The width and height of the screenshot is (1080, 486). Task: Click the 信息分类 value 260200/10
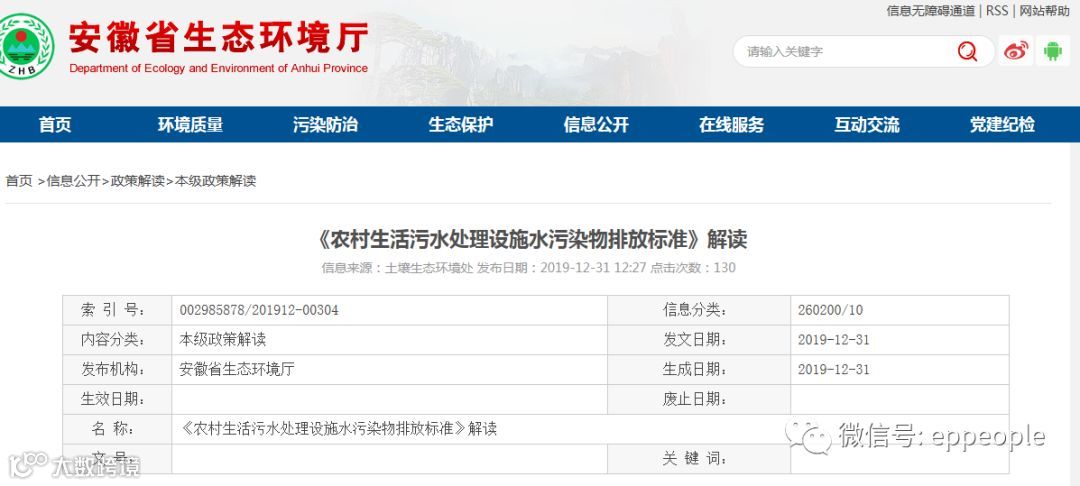pos(830,310)
